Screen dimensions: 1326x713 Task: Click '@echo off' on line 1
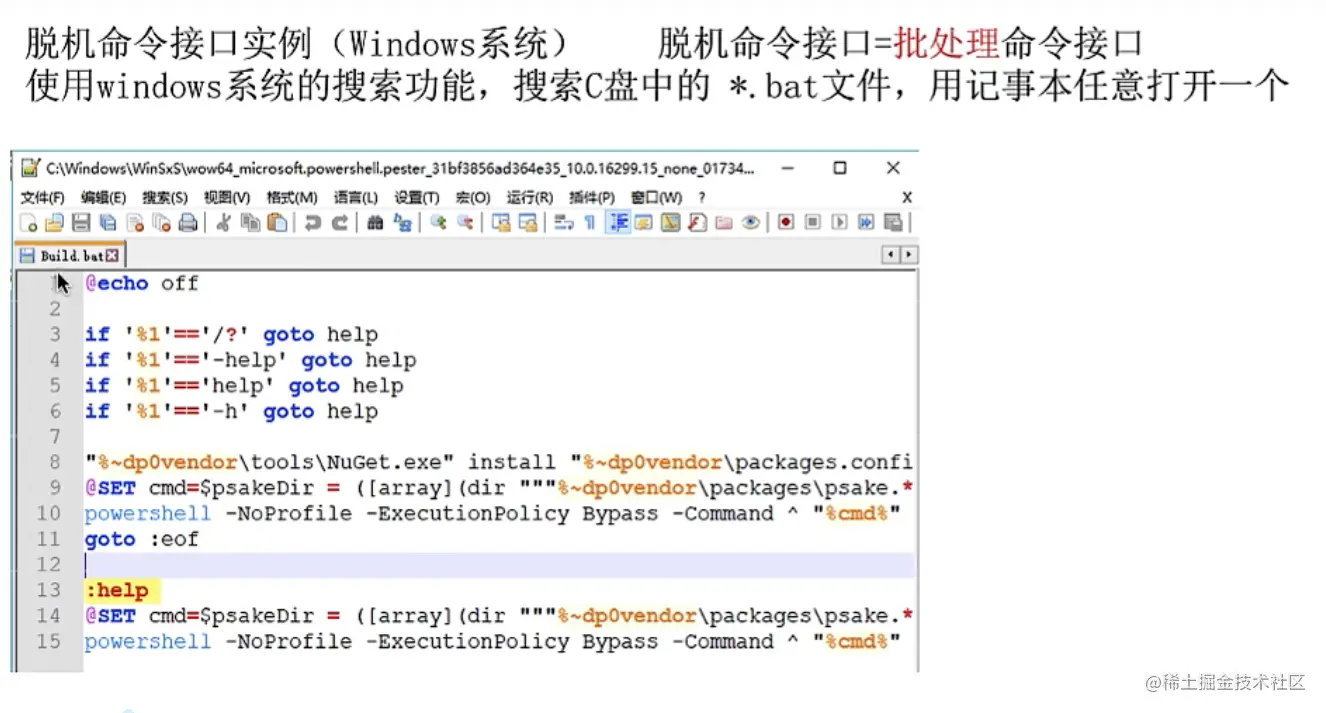pos(141,284)
